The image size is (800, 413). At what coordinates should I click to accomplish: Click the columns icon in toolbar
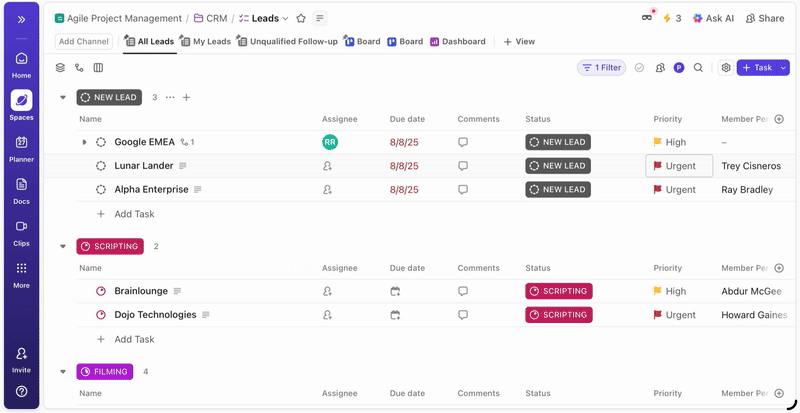pos(98,68)
